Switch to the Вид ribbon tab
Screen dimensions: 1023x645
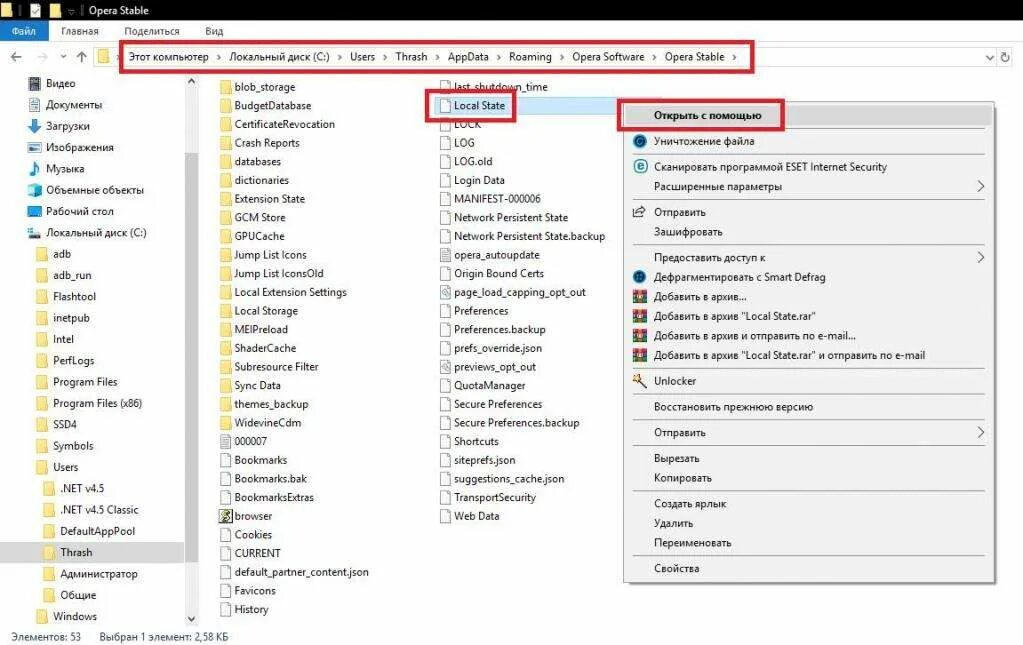[x=214, y=31]
